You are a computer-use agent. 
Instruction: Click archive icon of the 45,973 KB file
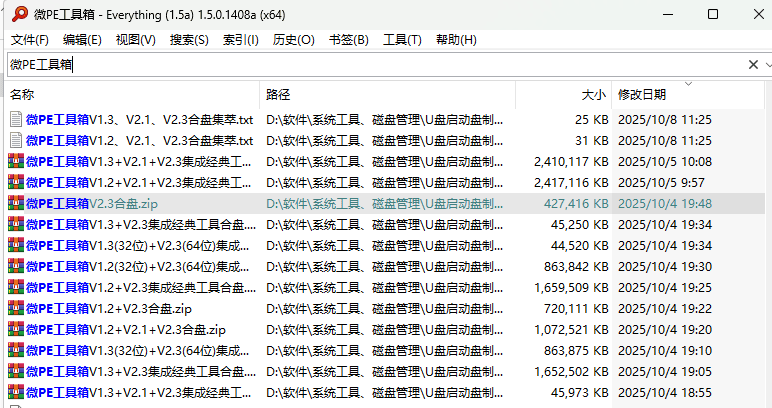(x=15, y=392)
